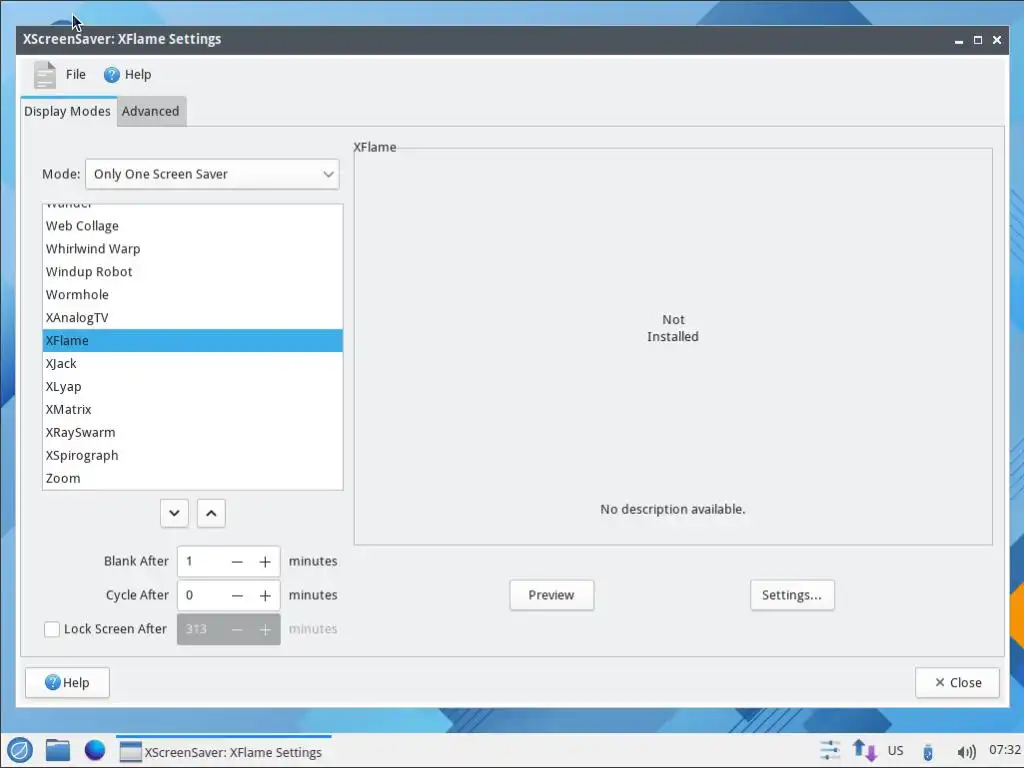
Task: Select XSpirograph screensaver
Action: [x=193, y=455]
